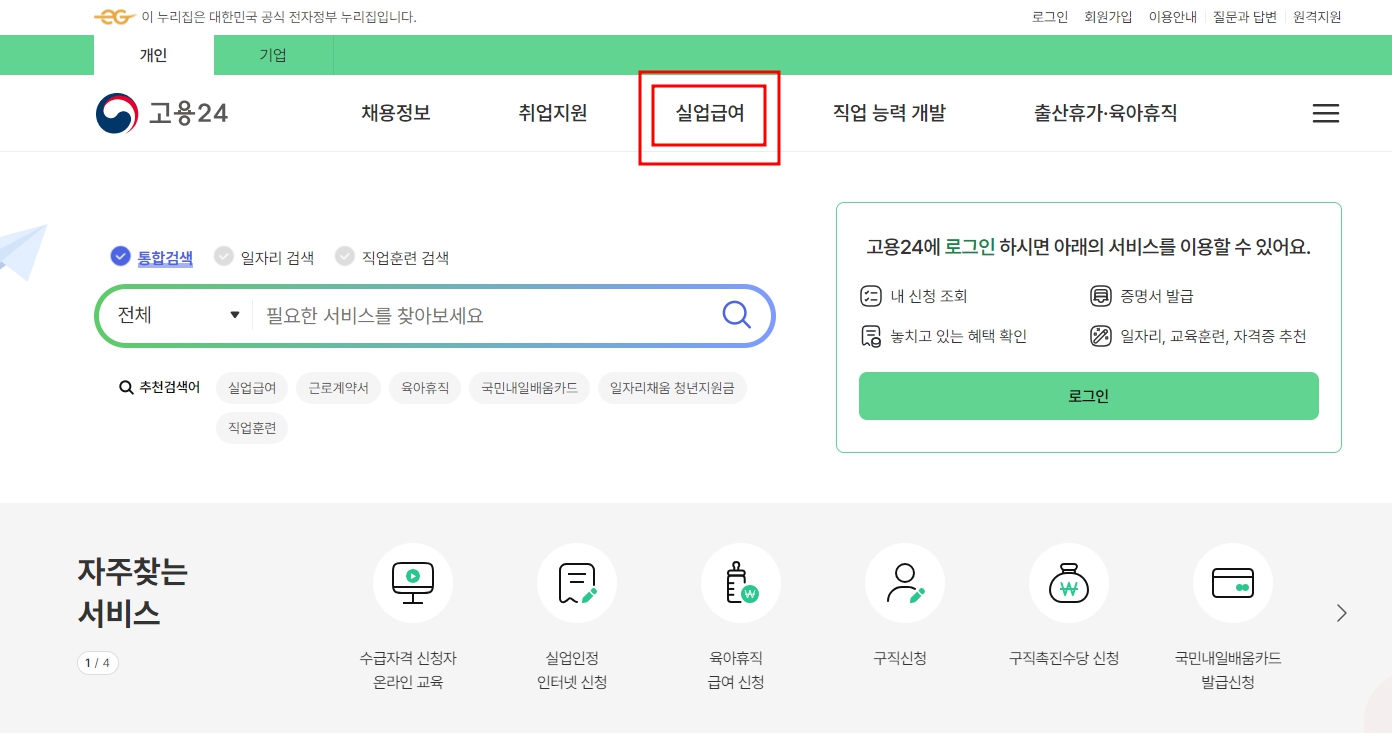Enable 일자리 검색 search mode
Image resolution: width=1392 pixels, height=740 pixels.
coord(224,256)
